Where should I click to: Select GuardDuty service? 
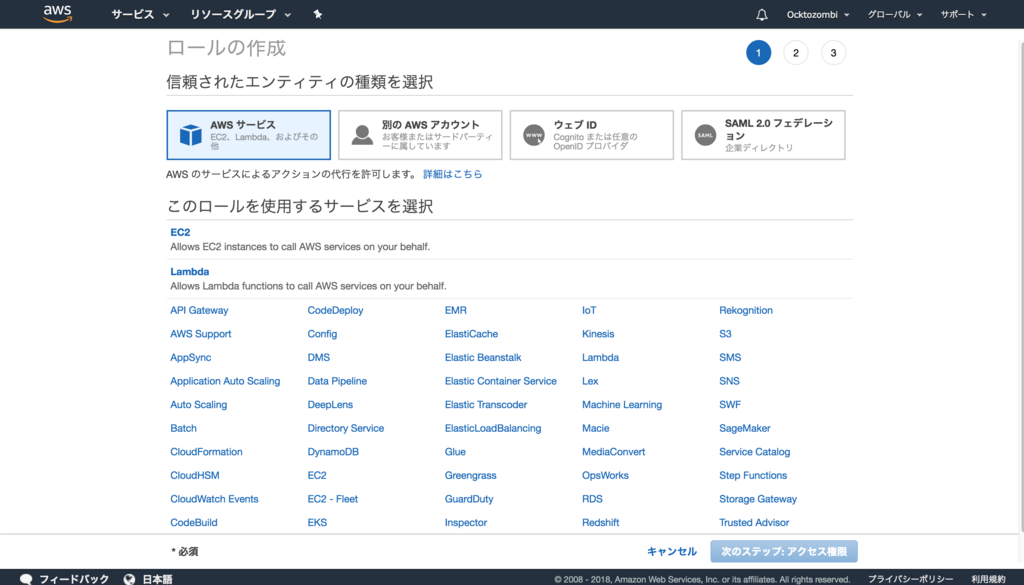tap(469, 499)
